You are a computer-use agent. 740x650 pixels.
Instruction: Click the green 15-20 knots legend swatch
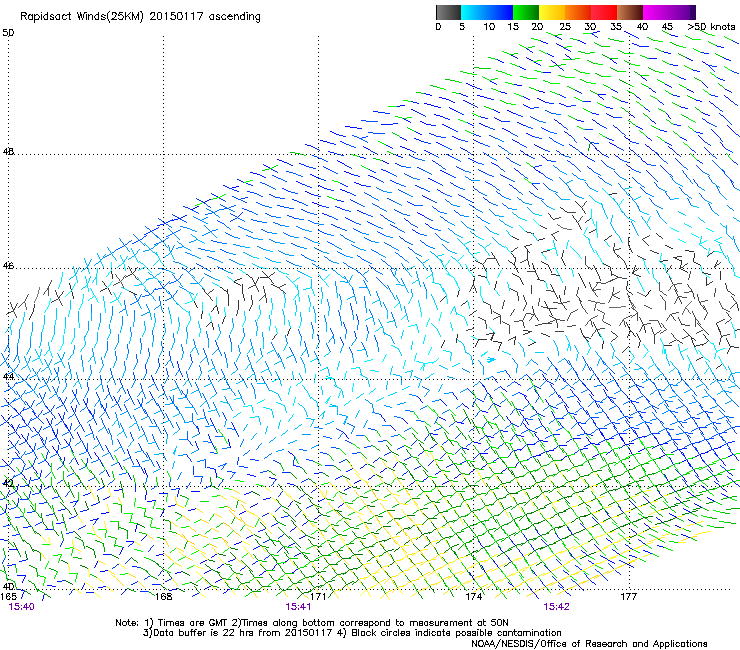(x=526, y=12)
